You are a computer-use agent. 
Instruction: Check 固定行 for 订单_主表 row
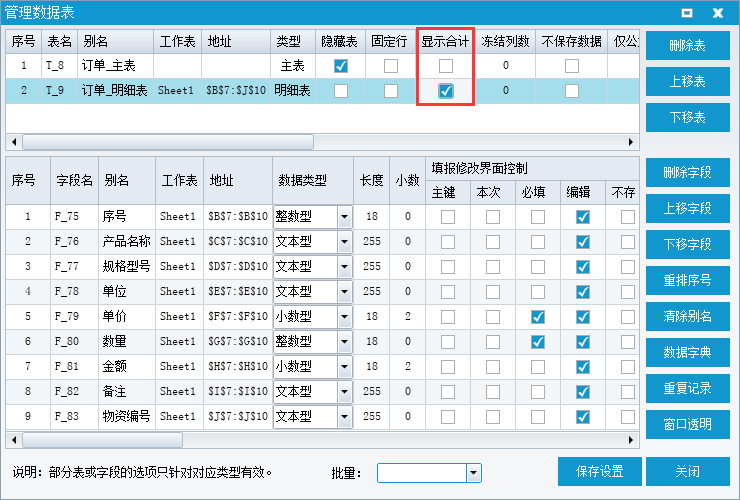tap(390, 66)
